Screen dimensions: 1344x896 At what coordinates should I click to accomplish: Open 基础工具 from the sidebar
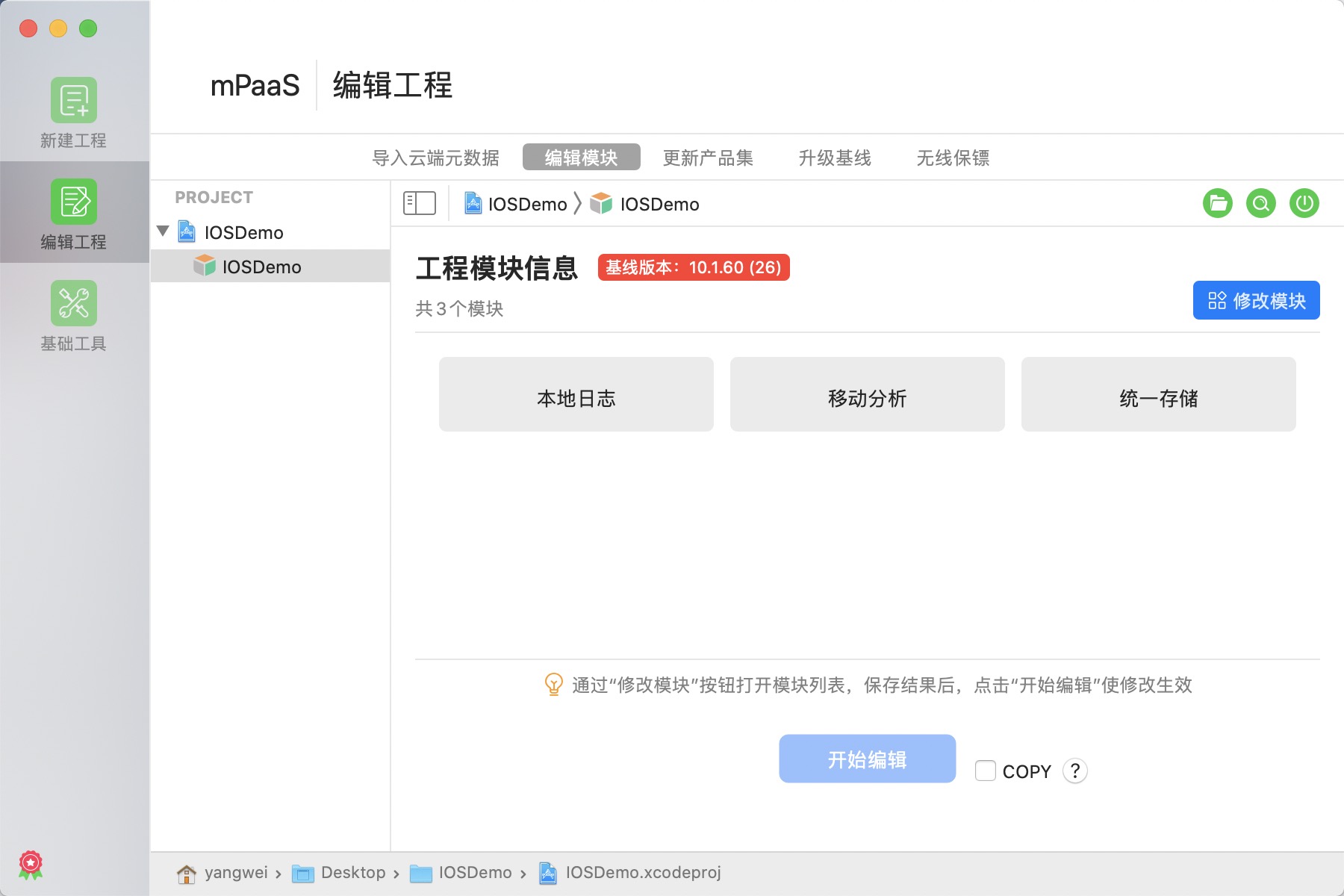(x=72, y=303)
